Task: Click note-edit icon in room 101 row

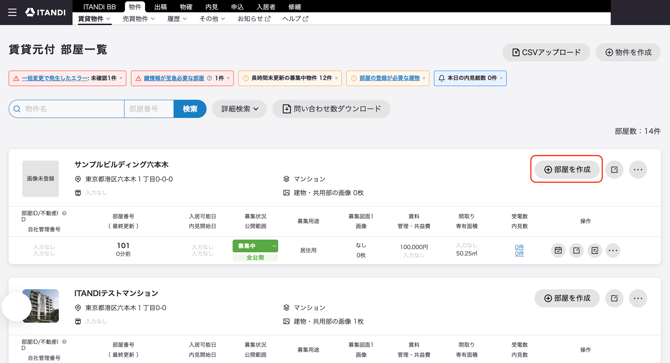Action: pos(594,250)
